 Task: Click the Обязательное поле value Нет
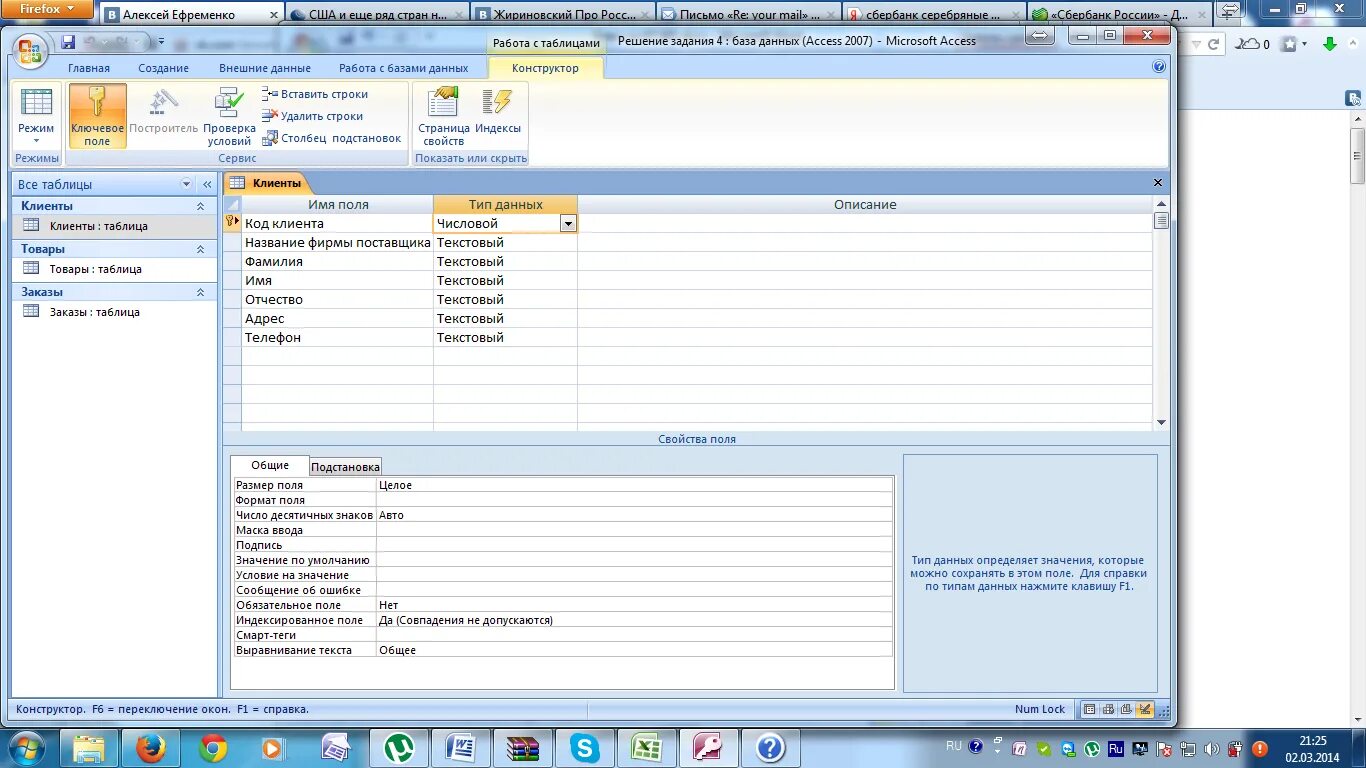pos(634,605)
